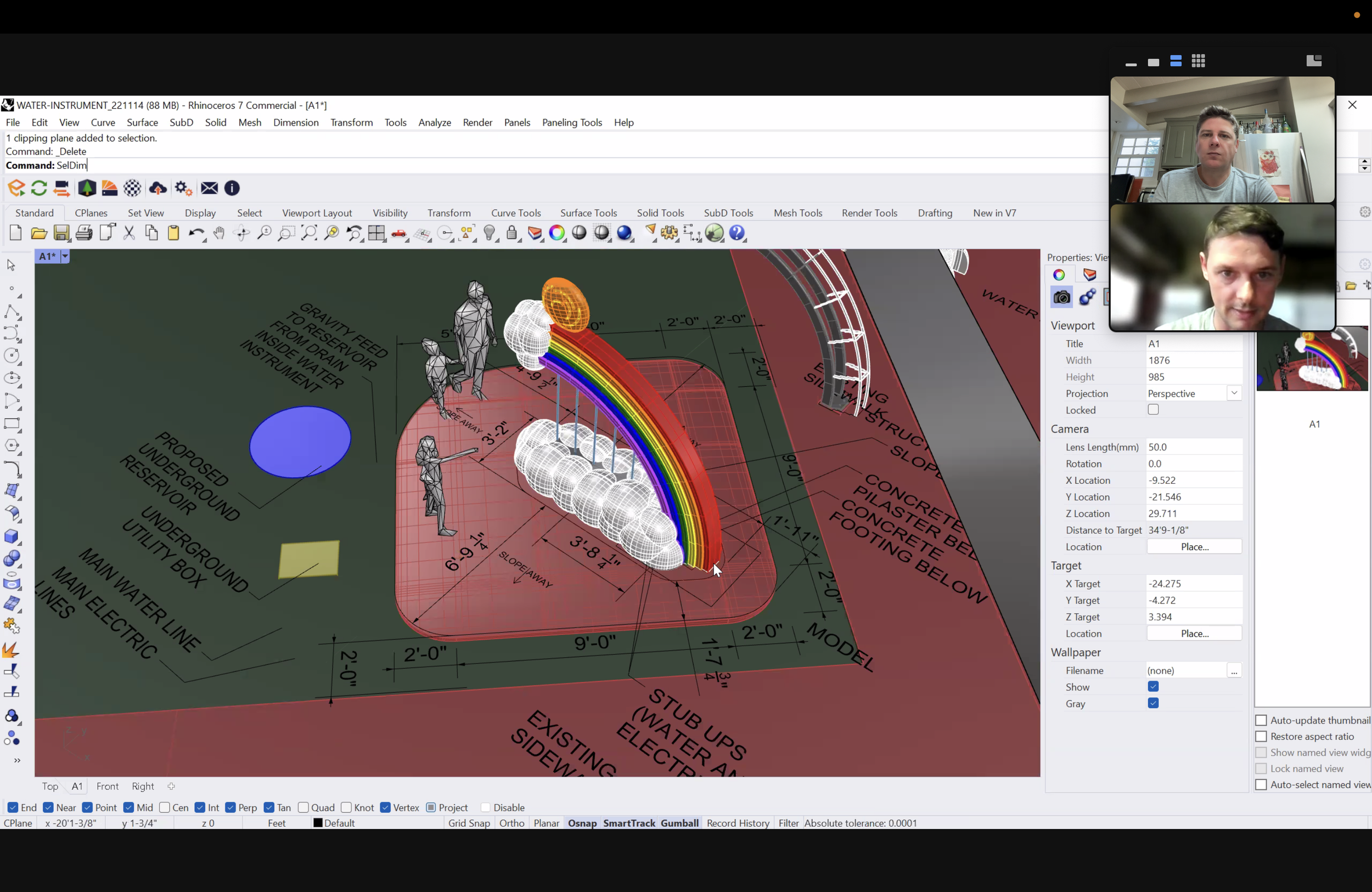Toggle the Cen osnap checkbox

165,808
